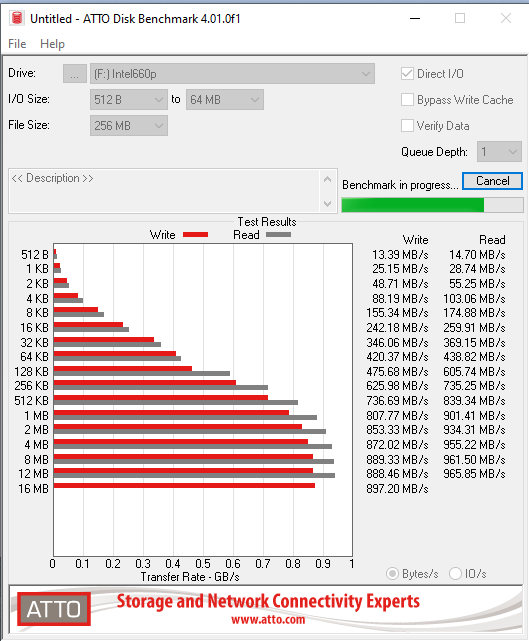Click the 16 MB red write bar

(184, 485)
